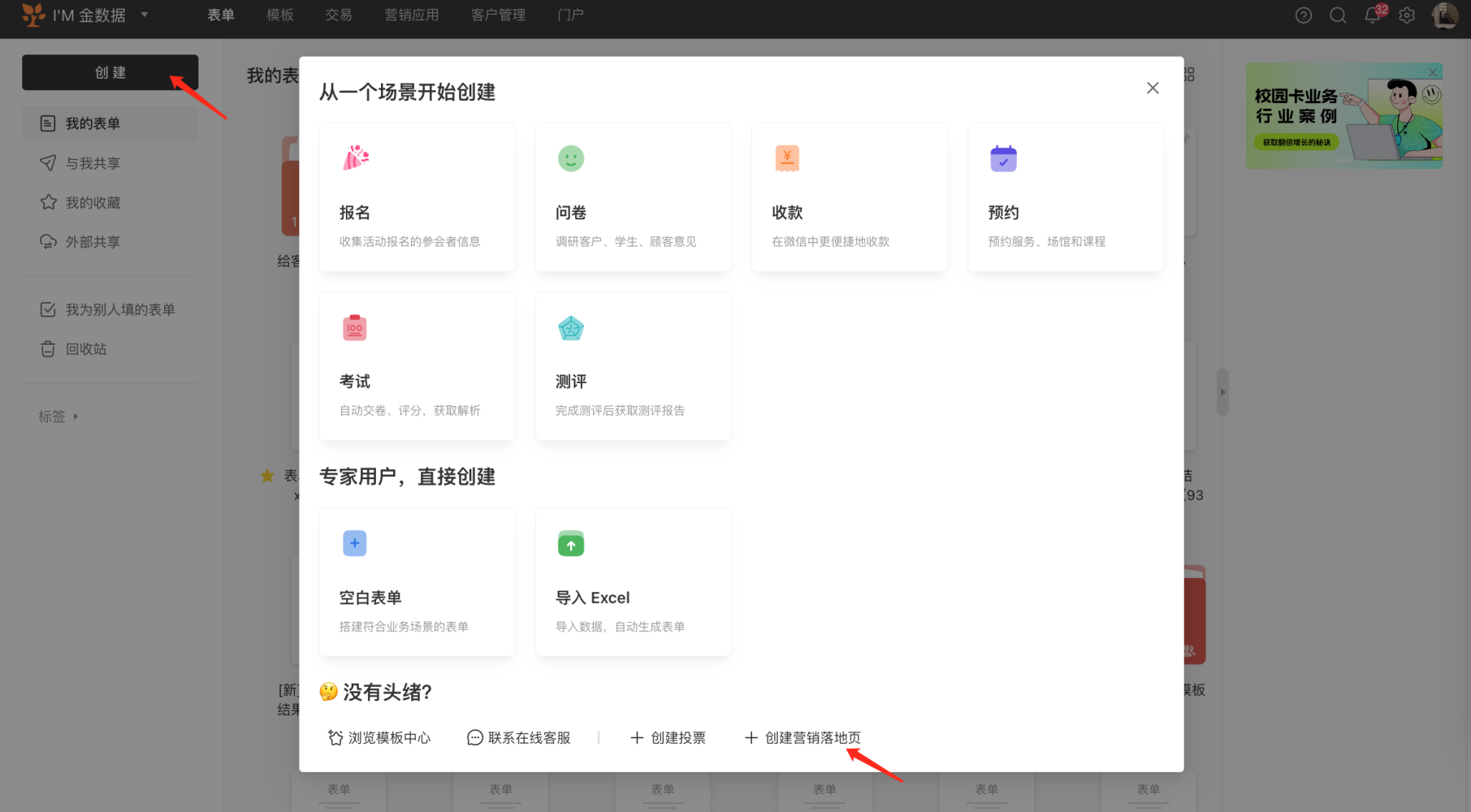Click the 创建 button
This screenshot has height=812, width=1471.
point(110,72)
